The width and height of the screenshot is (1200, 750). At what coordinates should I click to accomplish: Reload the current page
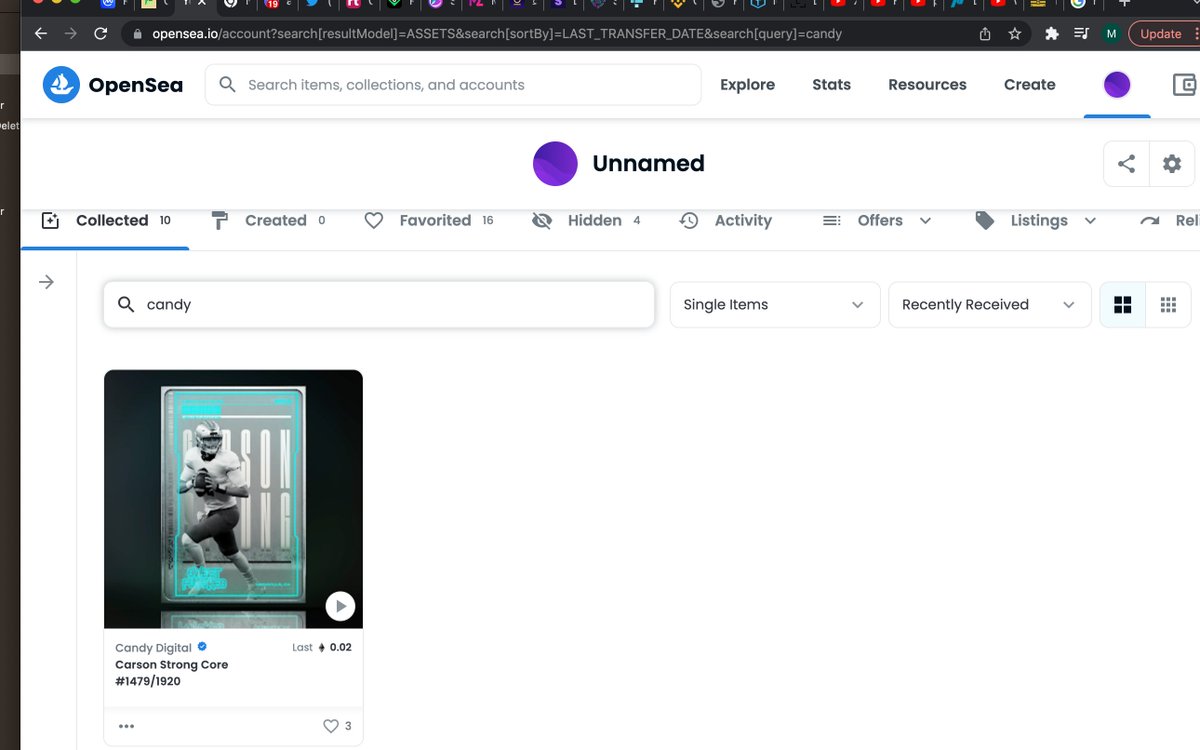pos(100,33)
